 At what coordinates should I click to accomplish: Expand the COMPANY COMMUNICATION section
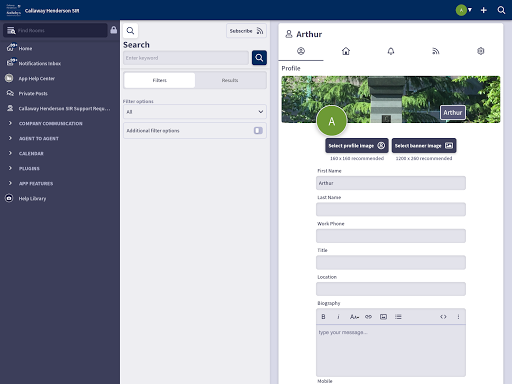[x=50, y=123]
